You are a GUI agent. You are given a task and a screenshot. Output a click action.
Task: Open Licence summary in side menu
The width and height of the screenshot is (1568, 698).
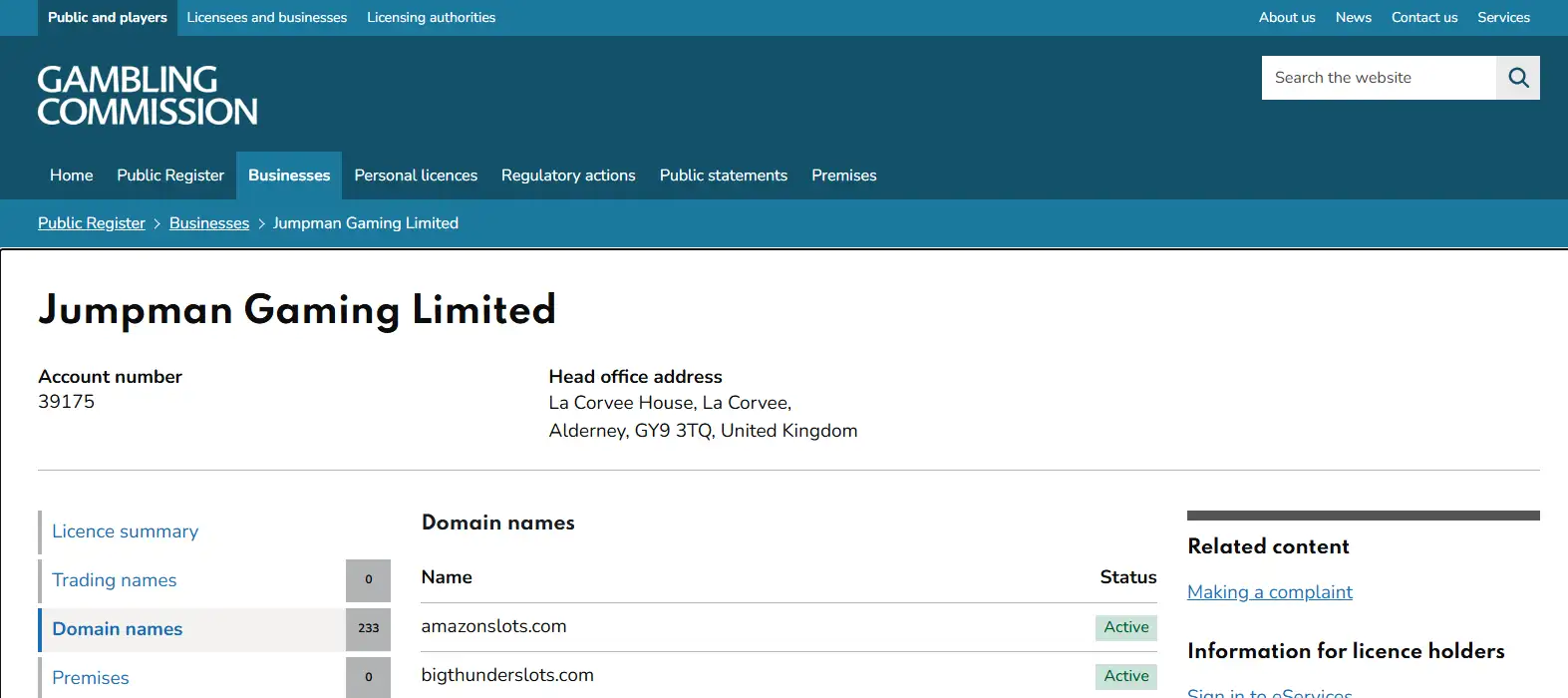coord(214,531)
